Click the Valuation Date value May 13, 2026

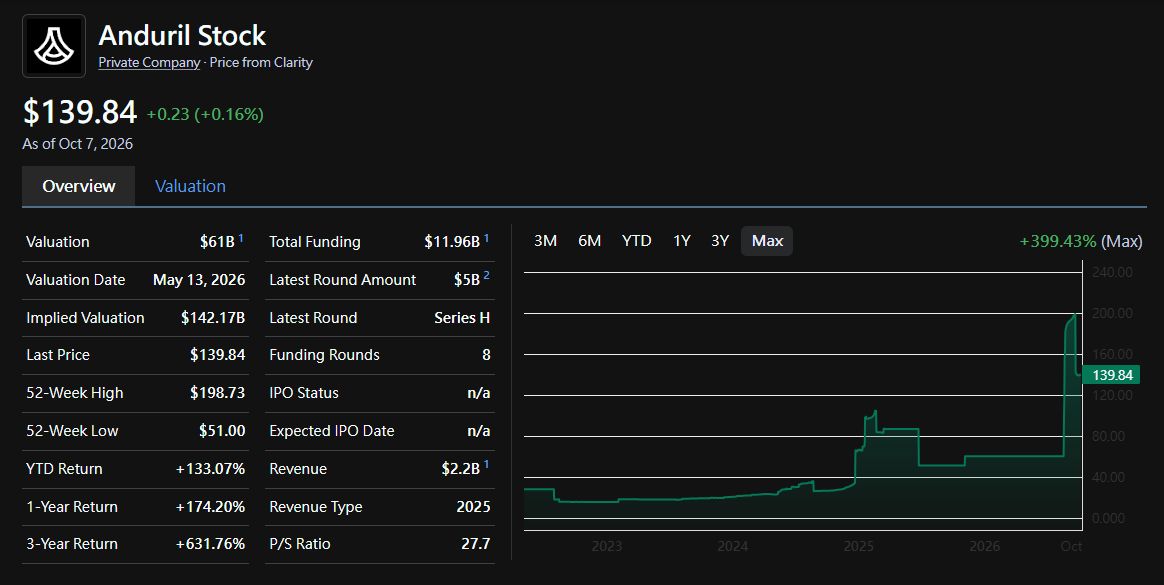click(199, 280)
